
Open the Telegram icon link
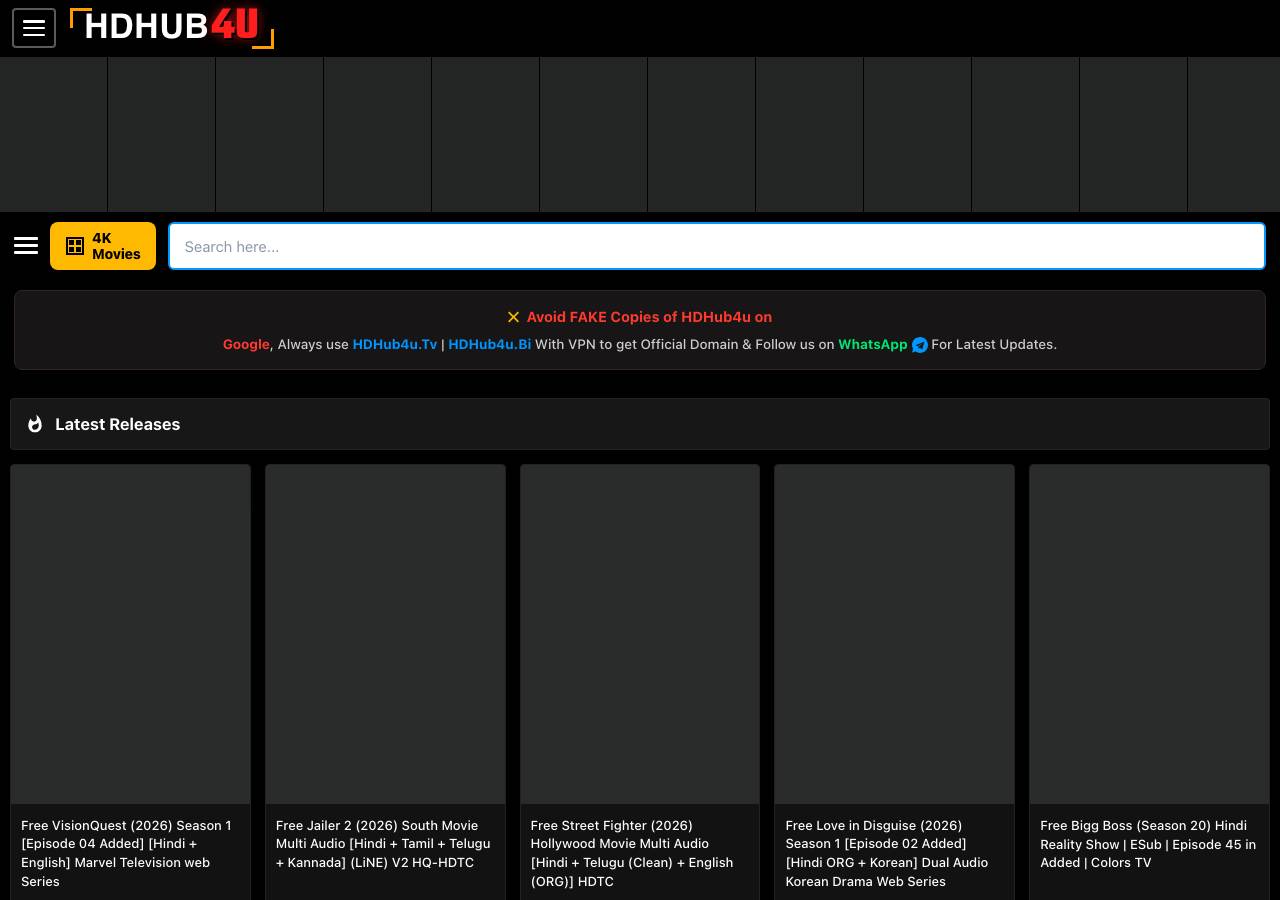[x=920, y=345]
